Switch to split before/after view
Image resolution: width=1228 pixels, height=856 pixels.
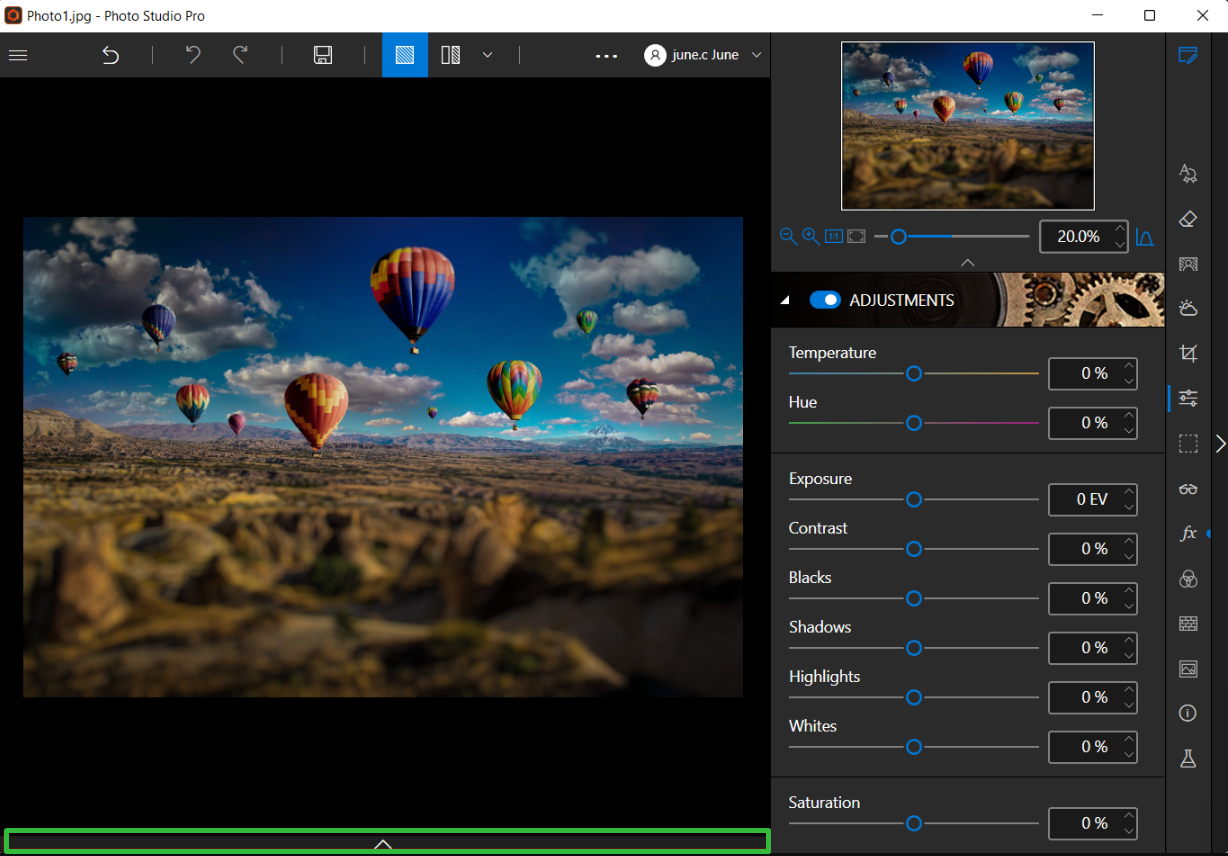pos(451,55)
